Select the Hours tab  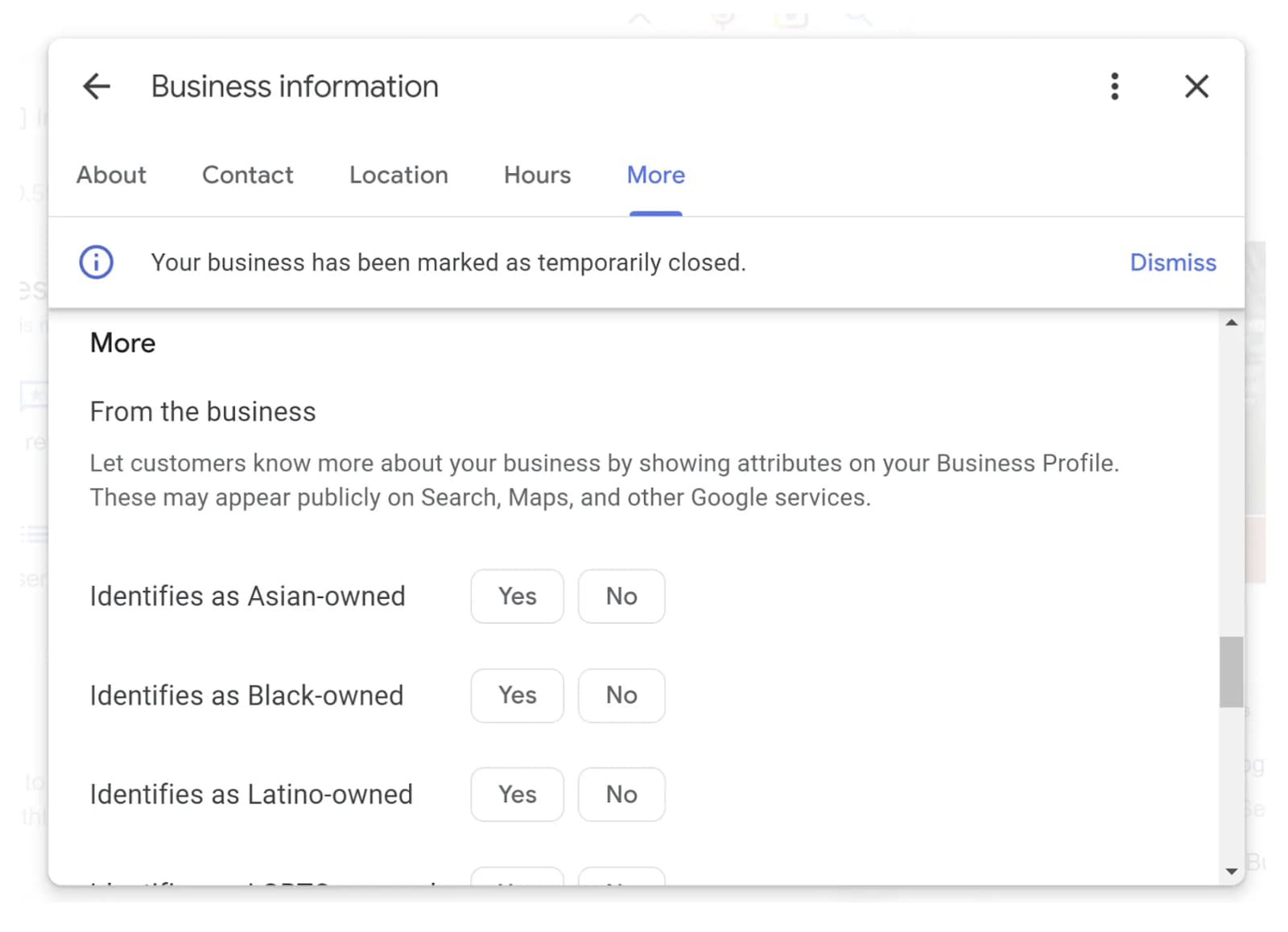[537, 175]
